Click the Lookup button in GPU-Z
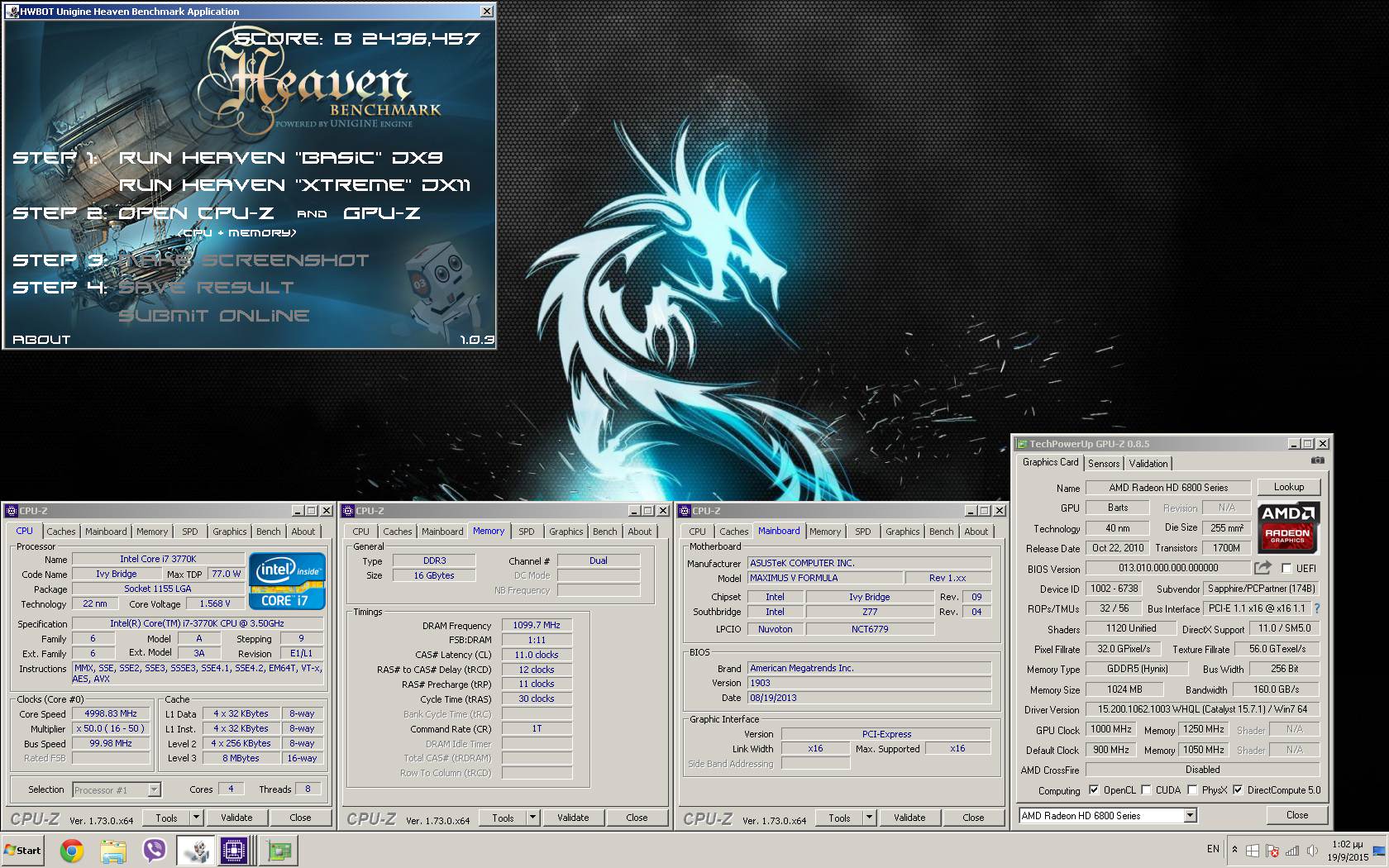 coord(1289,487)
